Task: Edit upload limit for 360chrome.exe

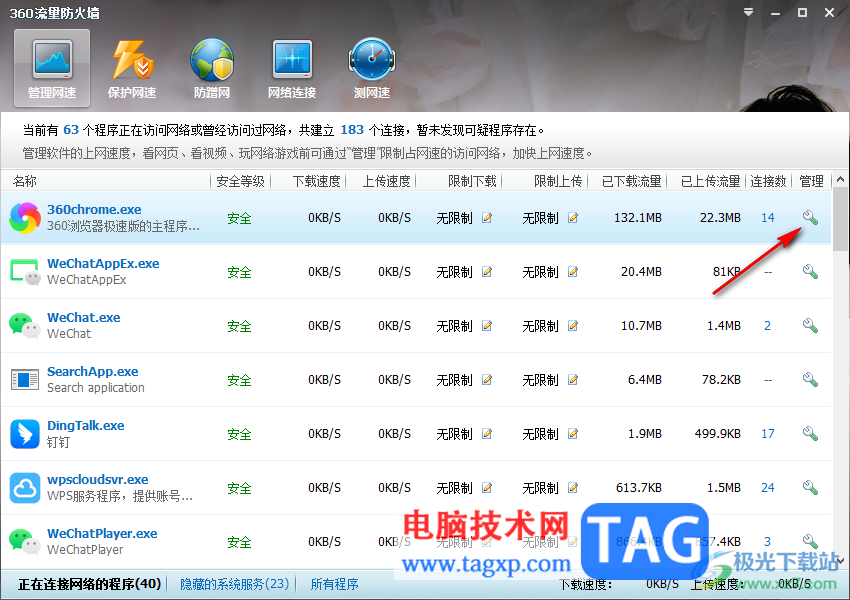Action: (x=572, y=218)
